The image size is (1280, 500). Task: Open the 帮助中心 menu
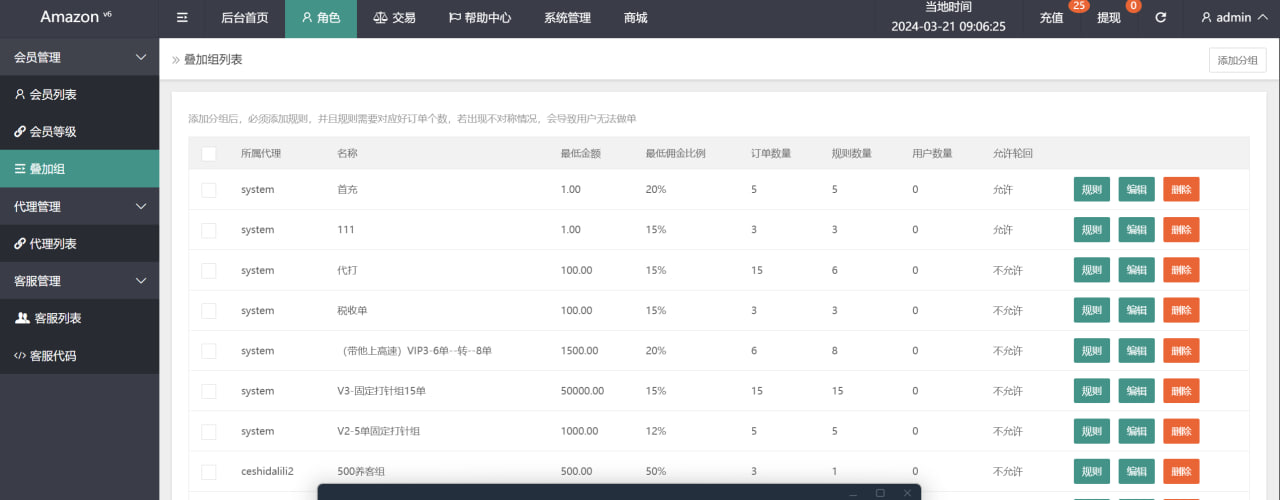pos(479,18)
